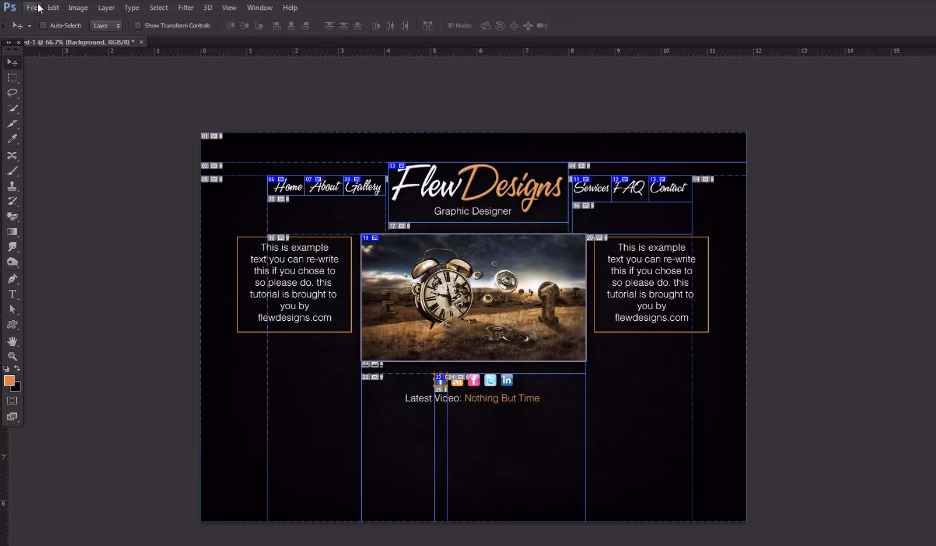Select the Rectangular Marquee tool
The width and height of the screenshot is (936, 546).
coord(12,77)
